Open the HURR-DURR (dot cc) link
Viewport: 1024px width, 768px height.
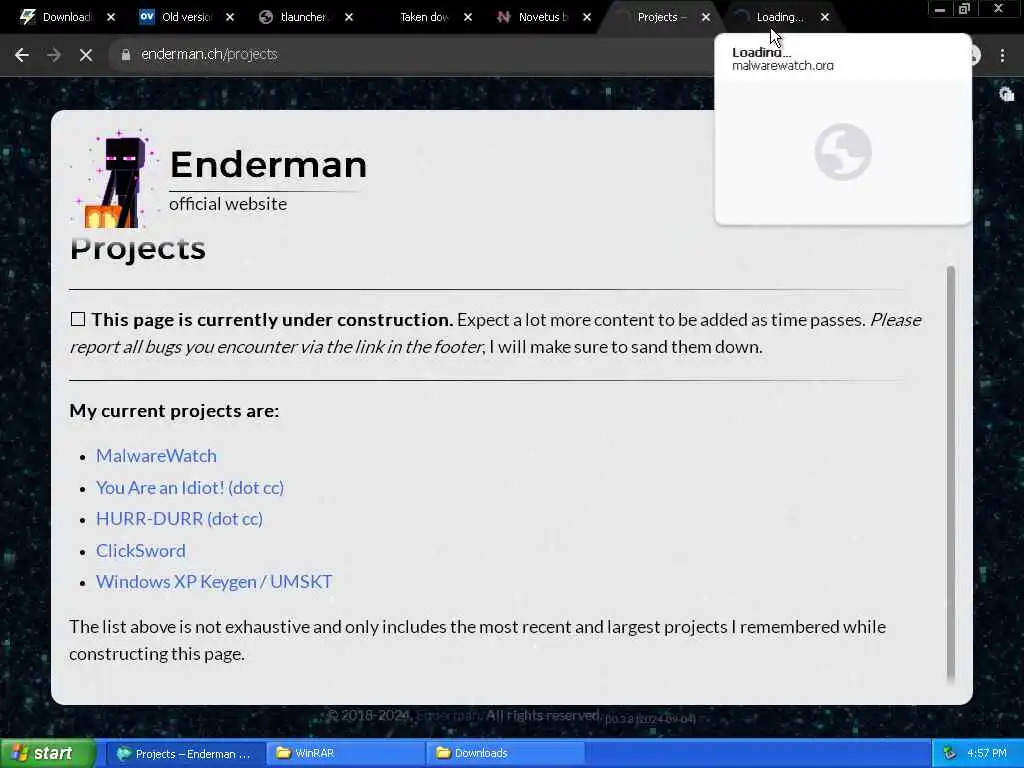point(180,519)
